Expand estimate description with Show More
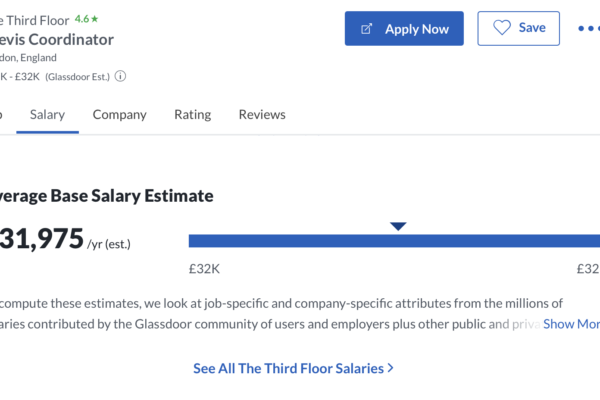 (571, 324)
